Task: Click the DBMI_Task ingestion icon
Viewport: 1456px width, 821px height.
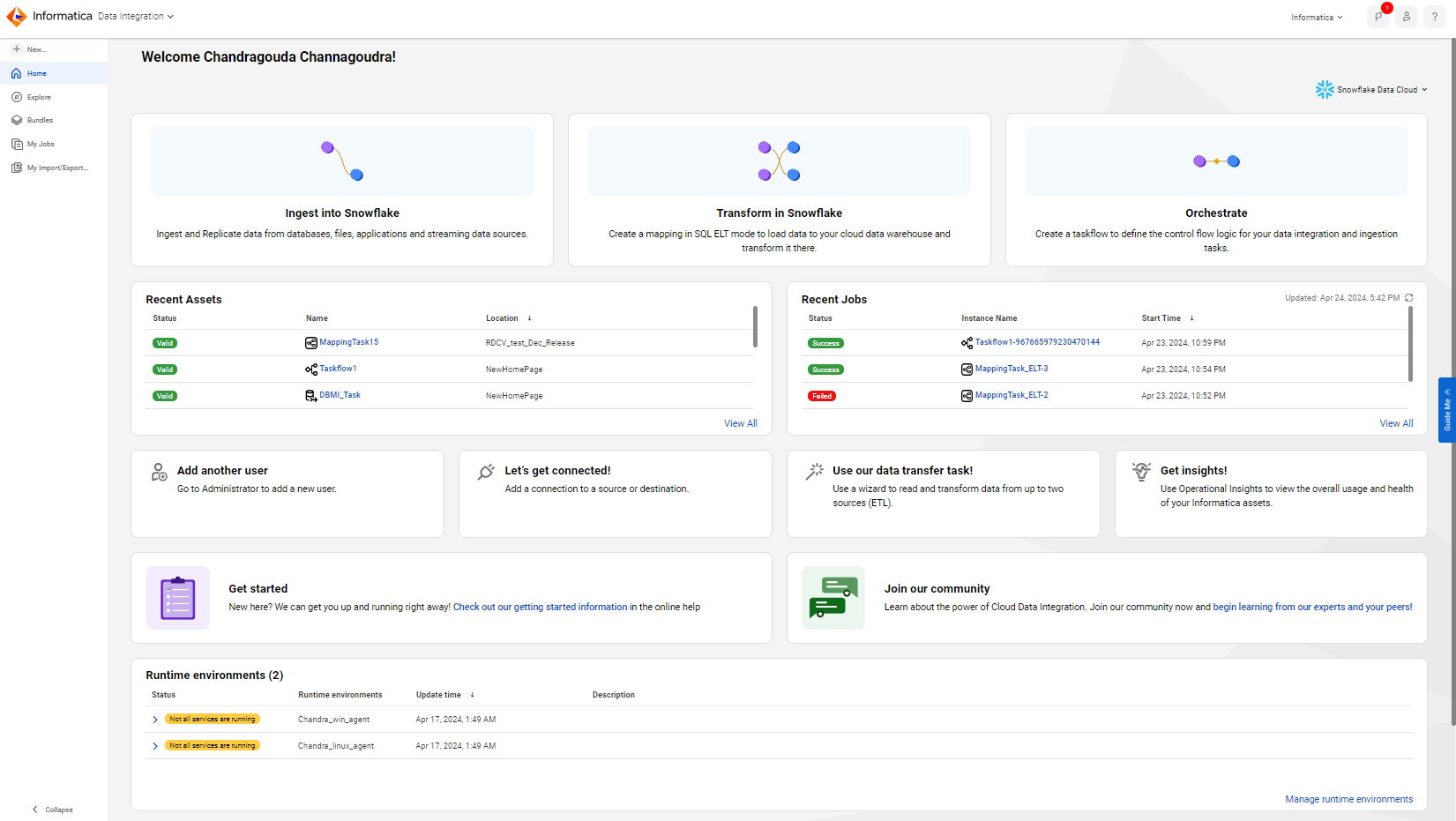Action: (310, 396)
